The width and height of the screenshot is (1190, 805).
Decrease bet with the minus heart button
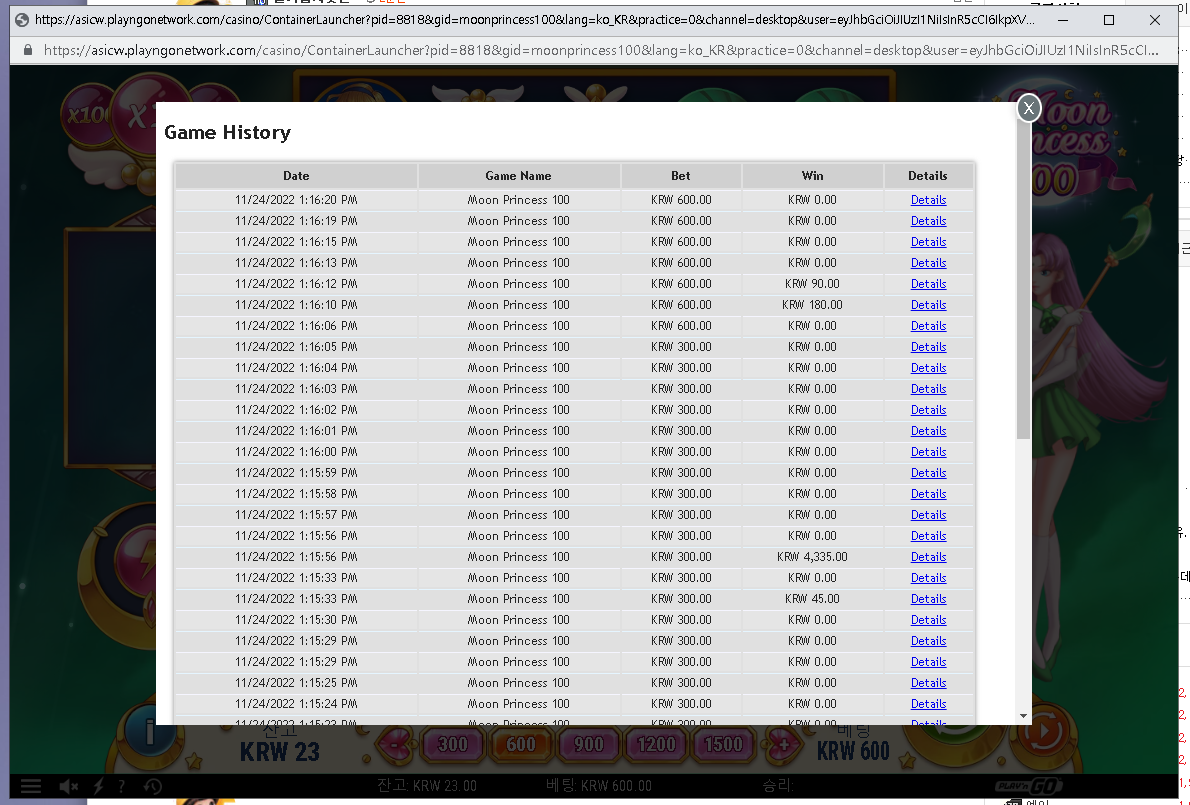point(394,744)
